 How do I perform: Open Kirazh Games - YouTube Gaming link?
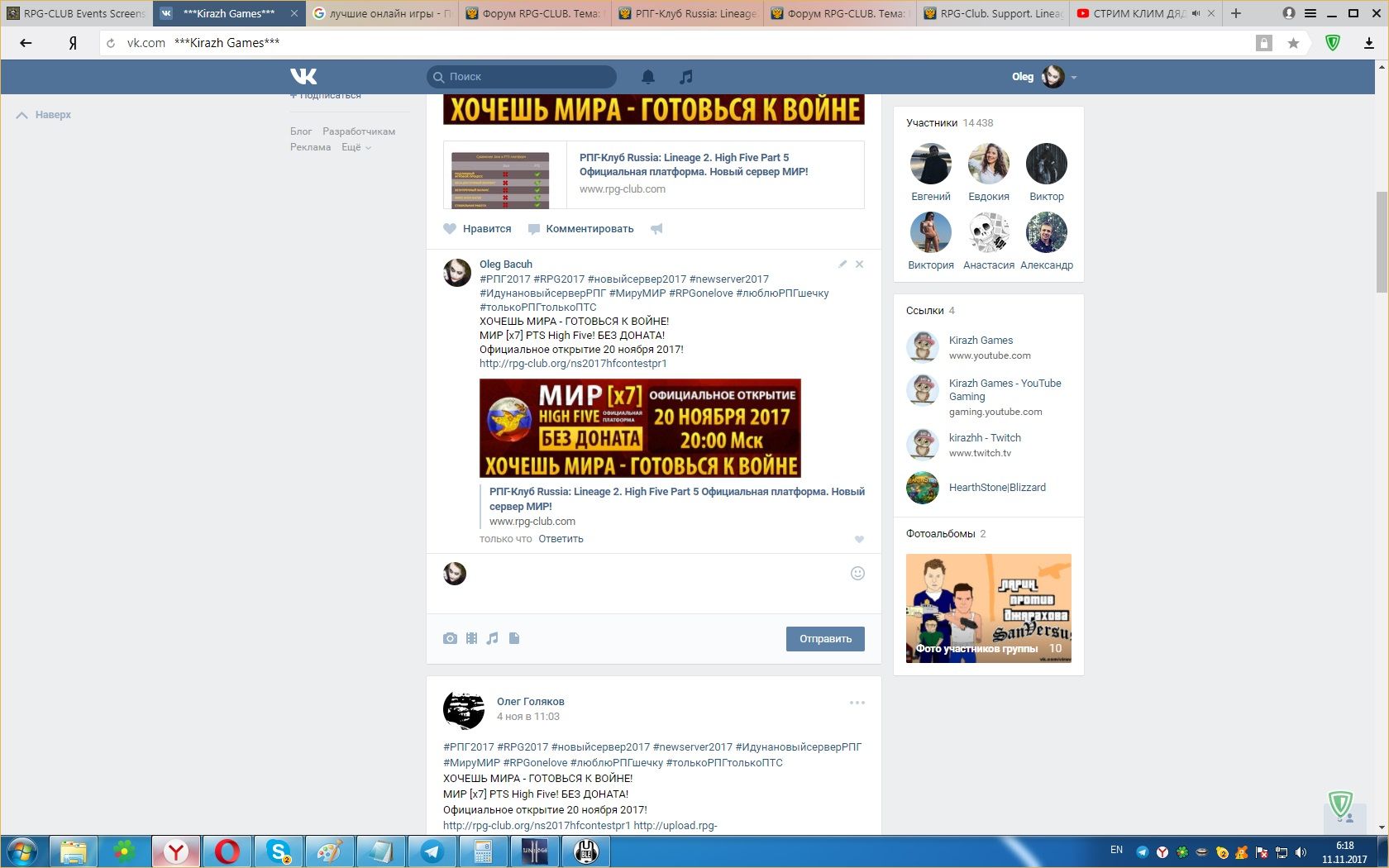(x=1005, y=390)
